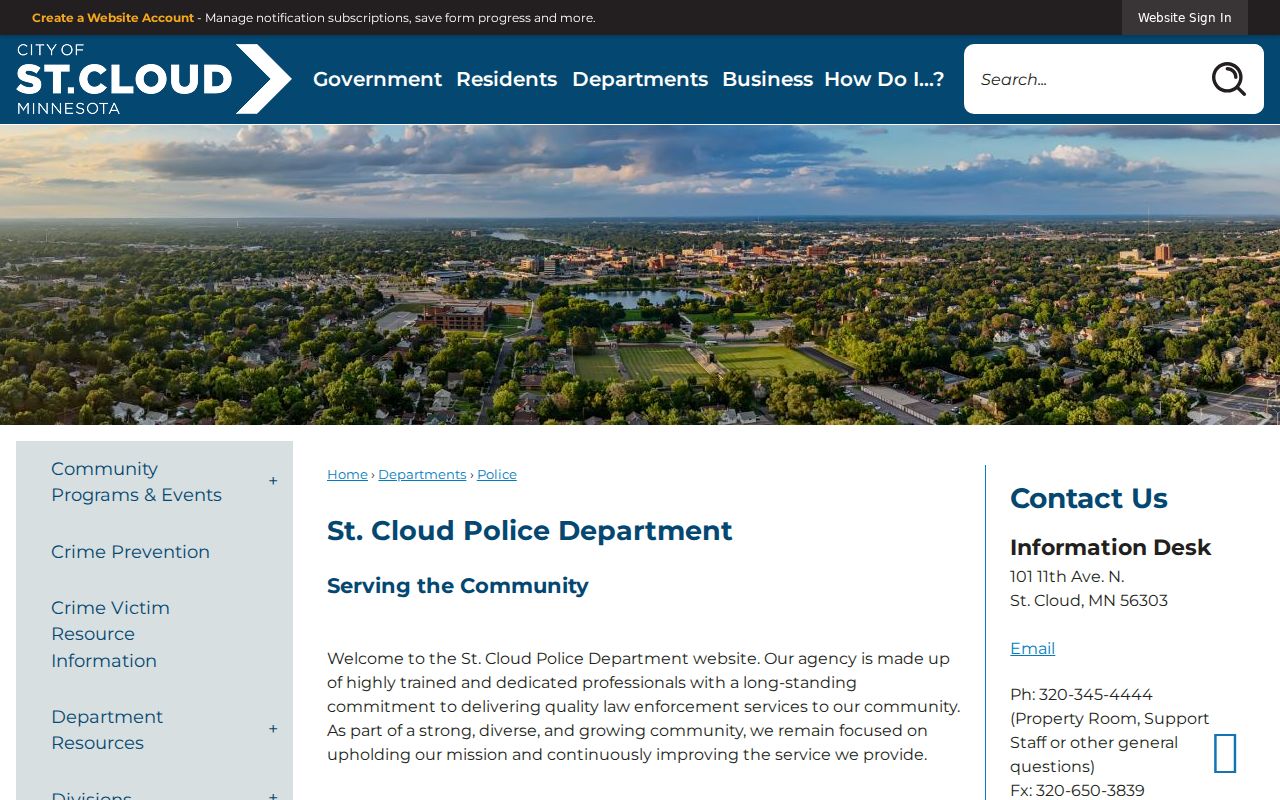Expand Department Resources submenu
This screenshot has width=1280, height=800.
(x=273, y=730)
